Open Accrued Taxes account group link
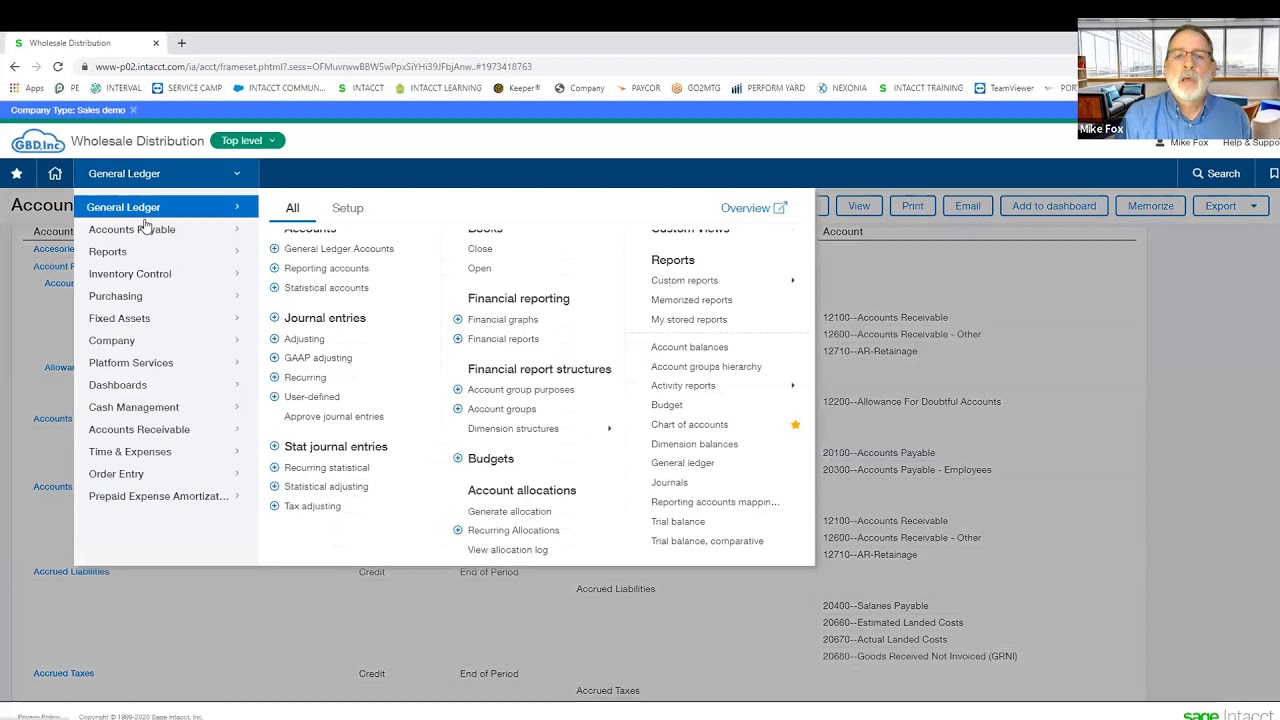Viewport: 1280px width, 720px height. point(63,673)
